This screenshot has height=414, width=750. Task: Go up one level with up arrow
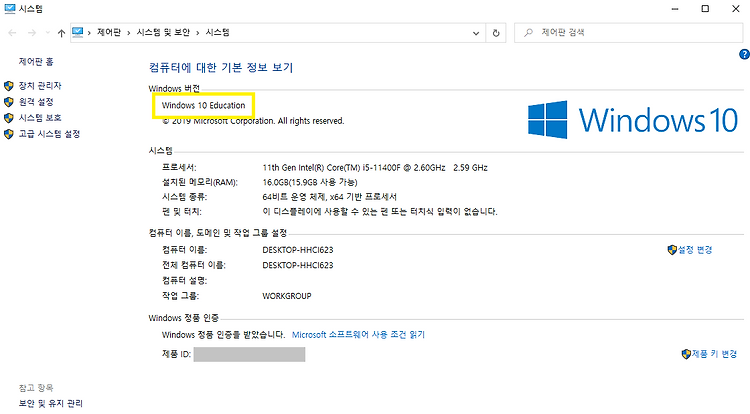[x=61, y=33]
